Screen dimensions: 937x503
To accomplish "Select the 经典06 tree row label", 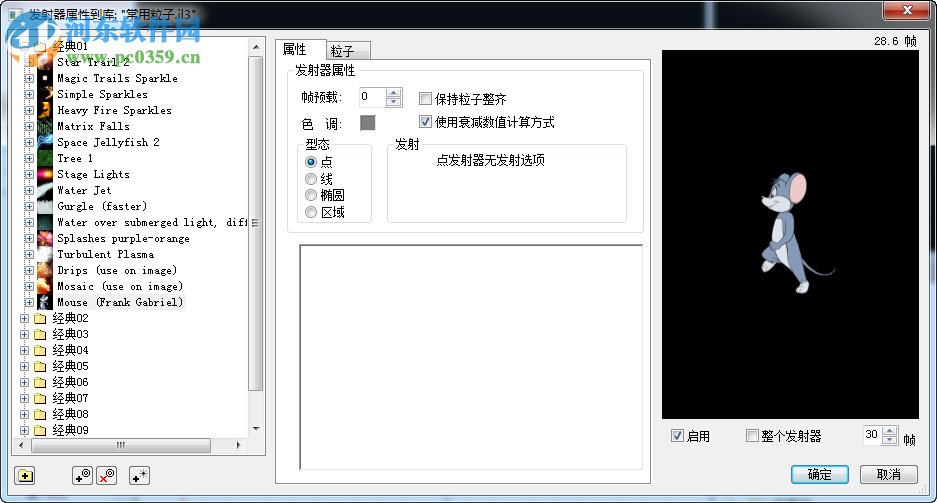I will pyautogui.click(x=71, y=382).
